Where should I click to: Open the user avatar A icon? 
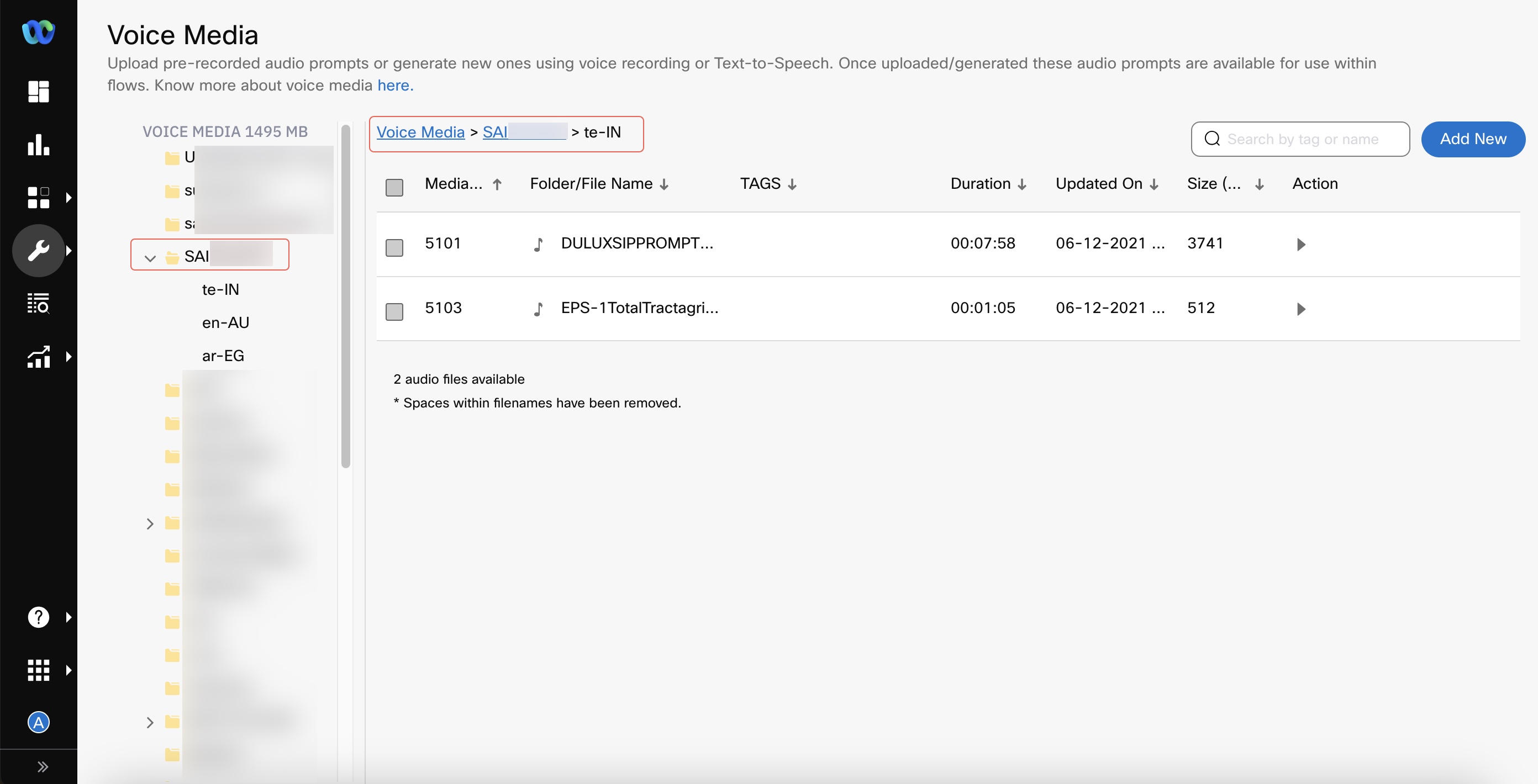click(38, 723)
